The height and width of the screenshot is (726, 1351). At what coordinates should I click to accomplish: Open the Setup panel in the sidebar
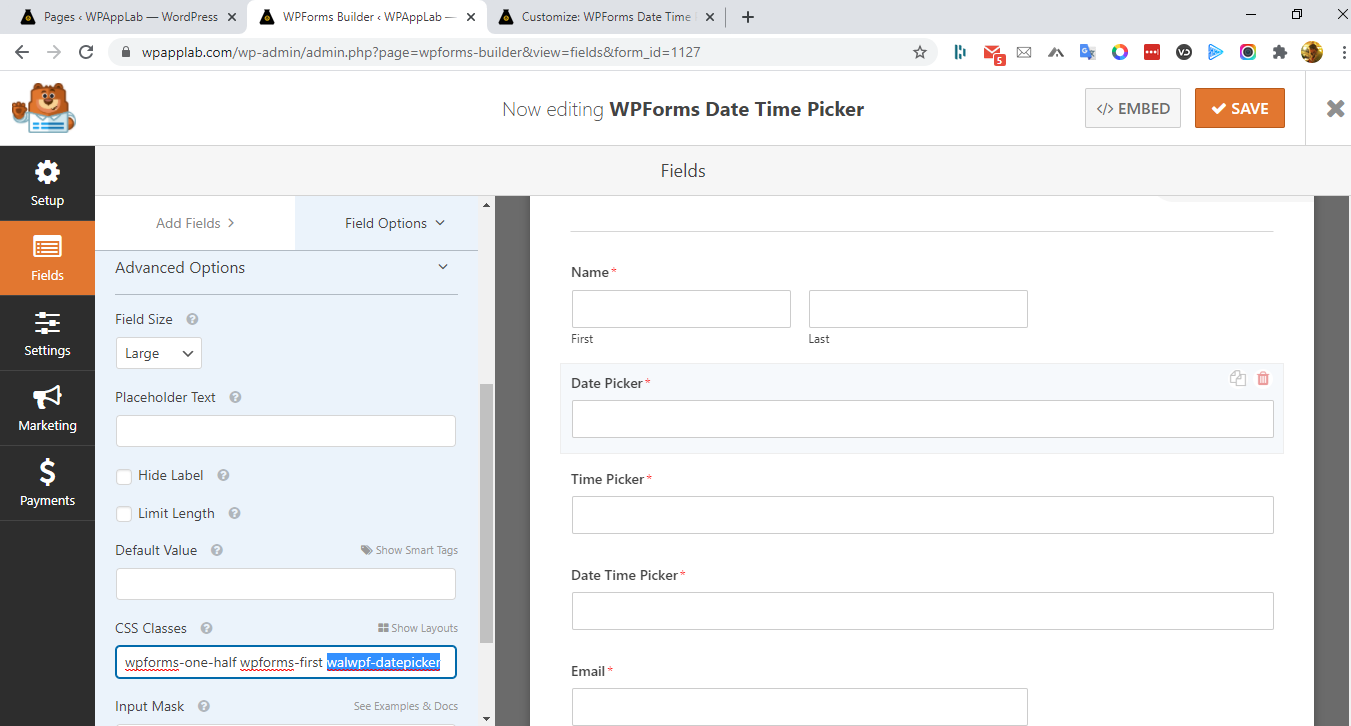pos(47,183)
